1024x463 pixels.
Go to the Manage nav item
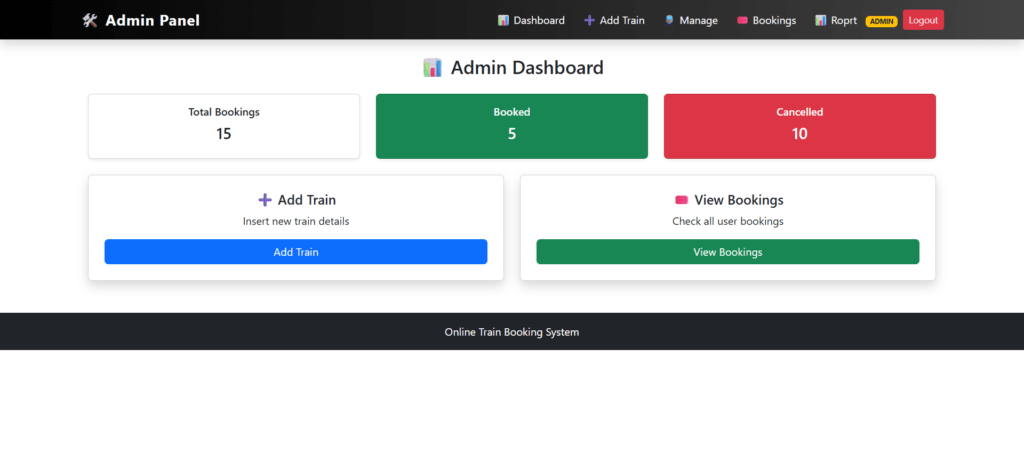[x=691, y=20]
